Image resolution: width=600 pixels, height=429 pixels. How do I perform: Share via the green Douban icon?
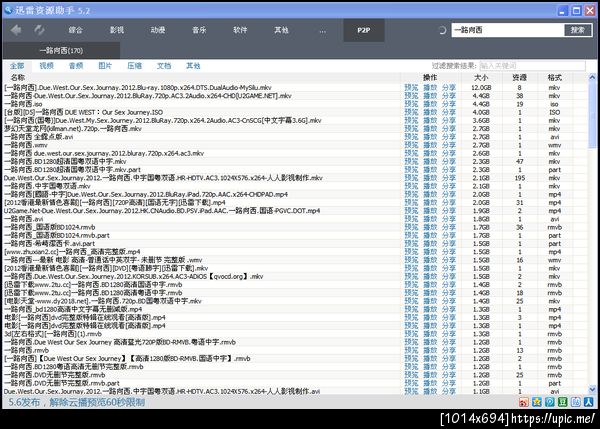click(562, 402)
